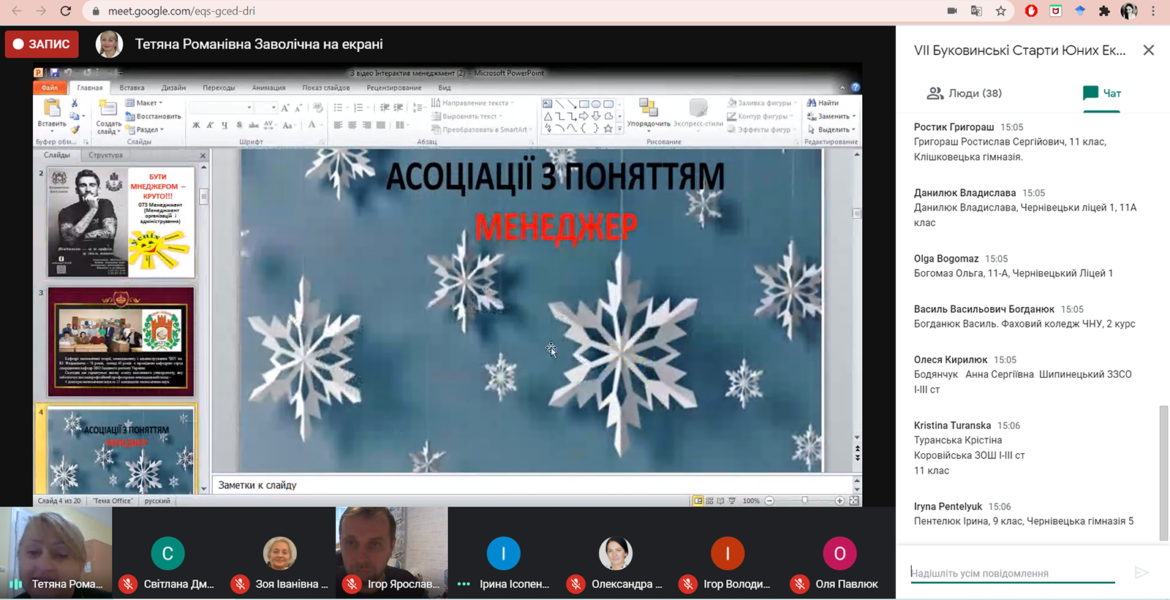Open the Макет layout dropdown

[x=144, y=103]
